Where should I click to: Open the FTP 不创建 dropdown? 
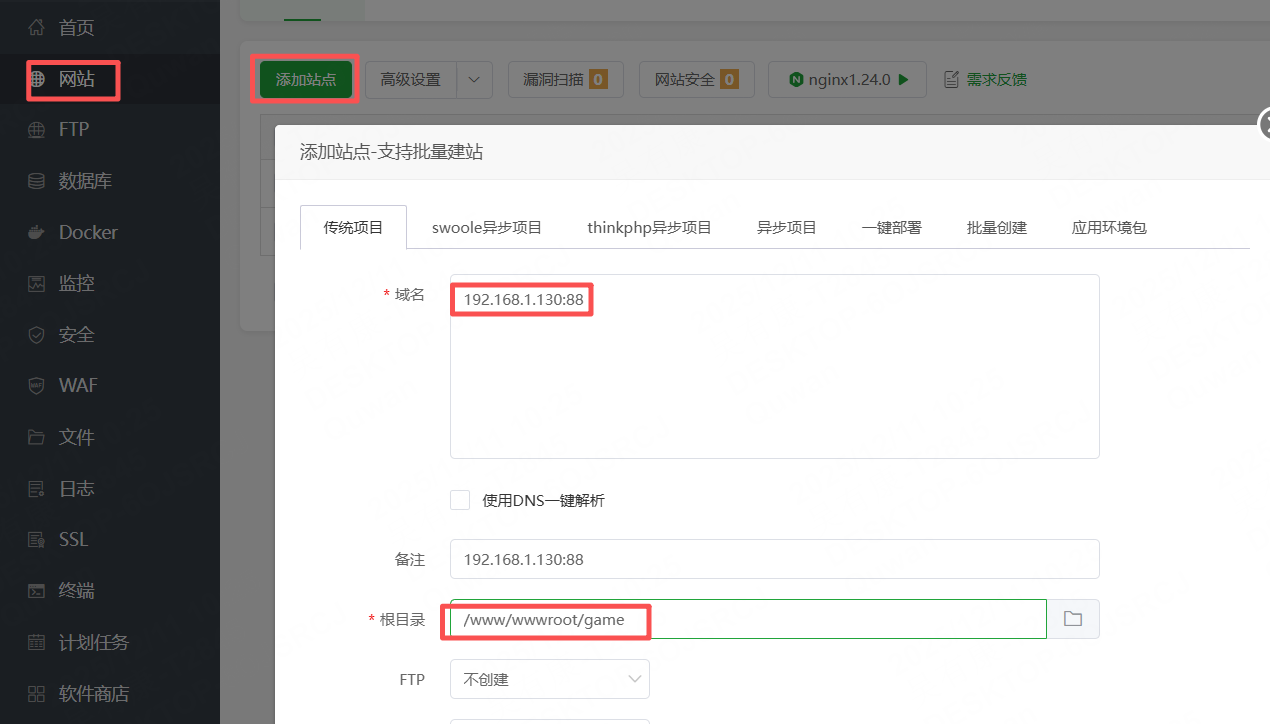[x=549, y=679]
